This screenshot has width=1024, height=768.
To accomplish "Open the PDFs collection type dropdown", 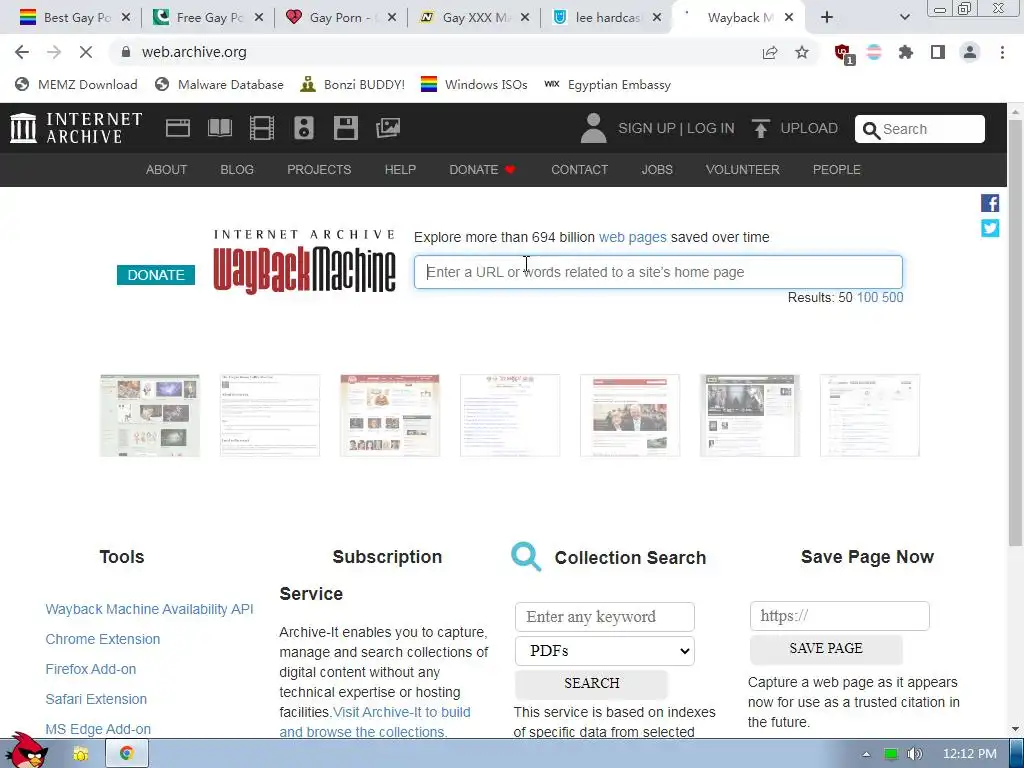I will (x=605, y=651).
